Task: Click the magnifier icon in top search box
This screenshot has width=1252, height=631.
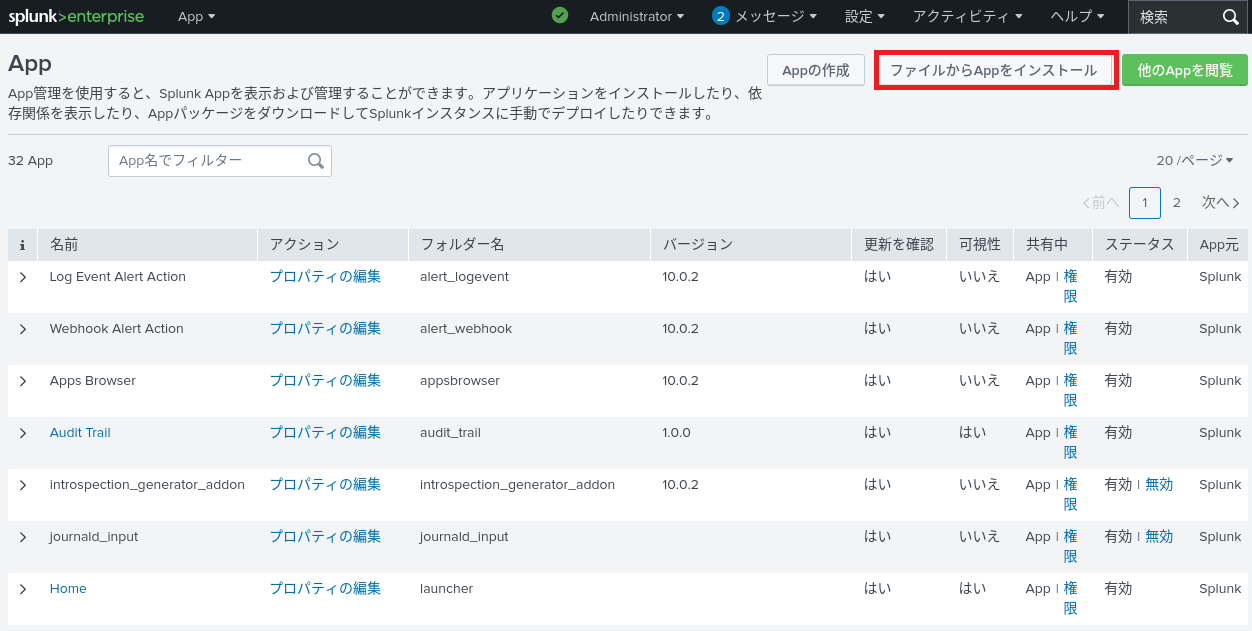Action: [x=1231, y=17]
